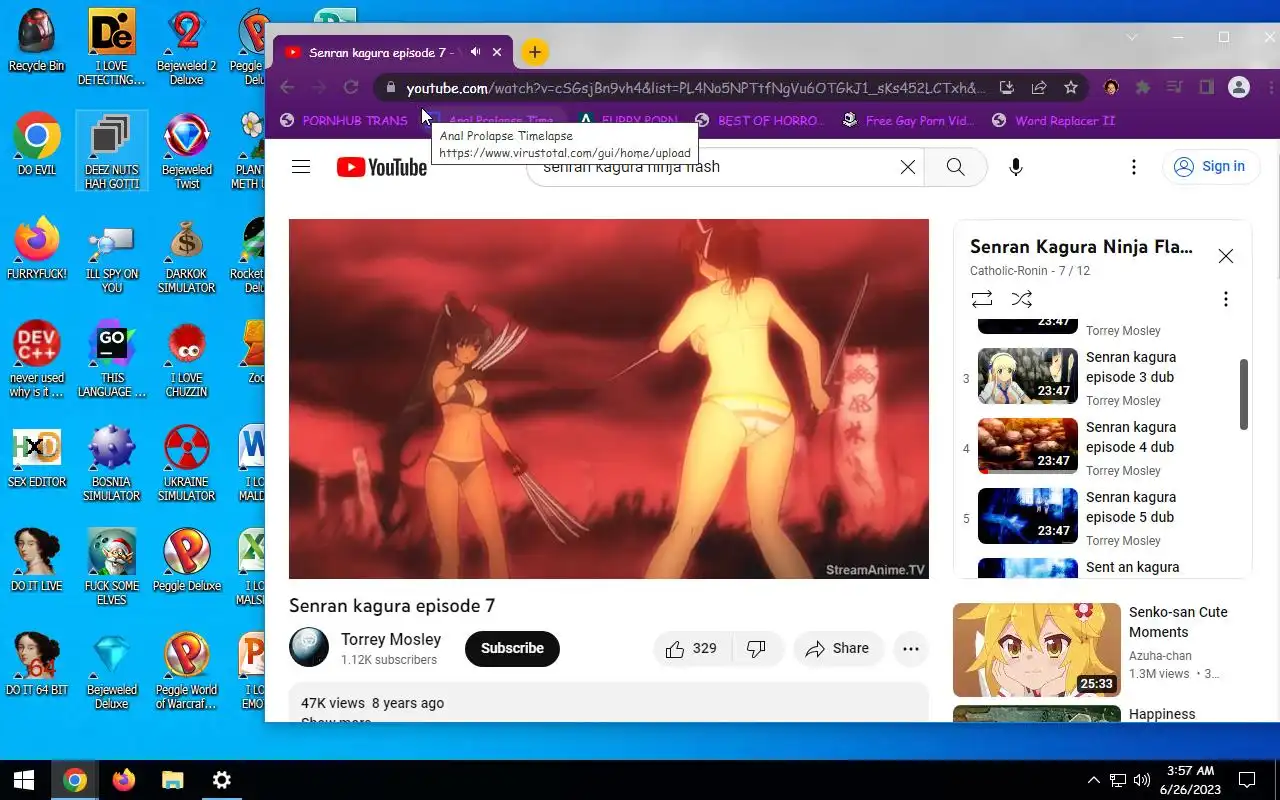Share the Senran kagura episode 7 video
Viewport: 1280px width, 800px height.
838,648
